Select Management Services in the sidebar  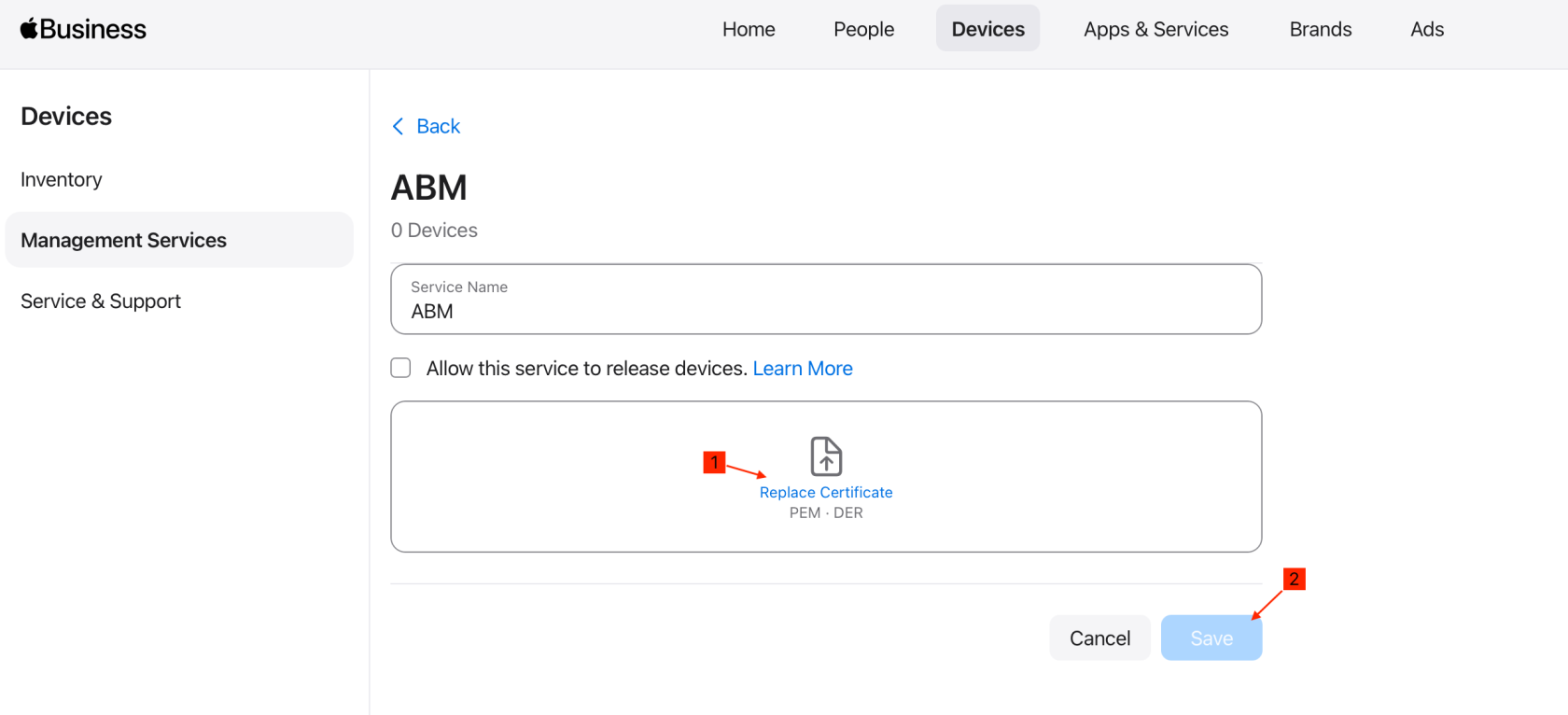tap(179, 240)
